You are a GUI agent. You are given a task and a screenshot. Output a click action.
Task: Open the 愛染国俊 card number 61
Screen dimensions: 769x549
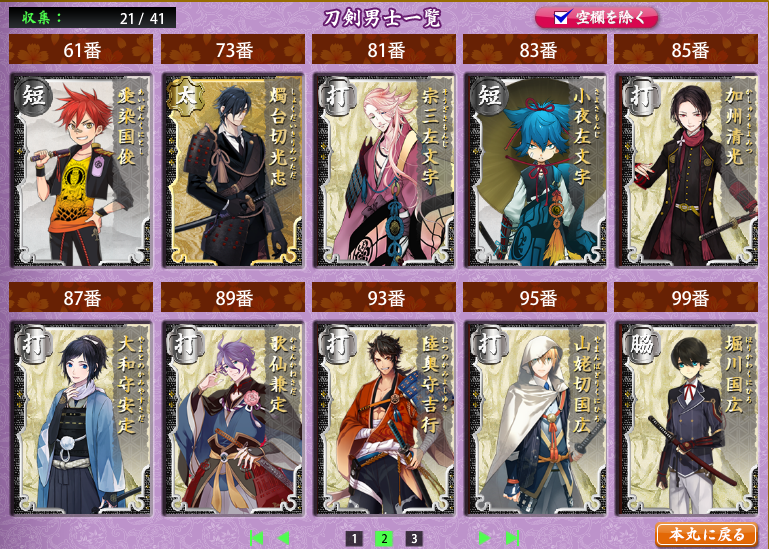pos(81,170)
